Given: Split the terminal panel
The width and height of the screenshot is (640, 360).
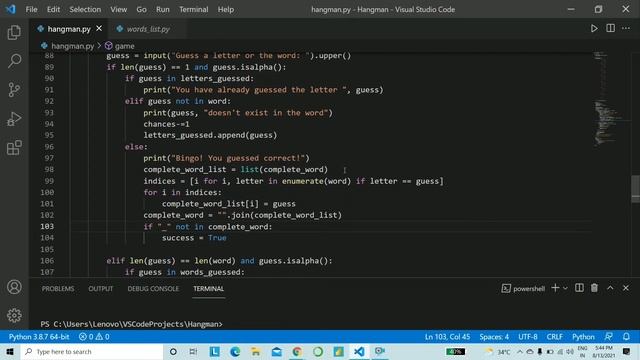Looking at the screenshot, I should point(579,288).
